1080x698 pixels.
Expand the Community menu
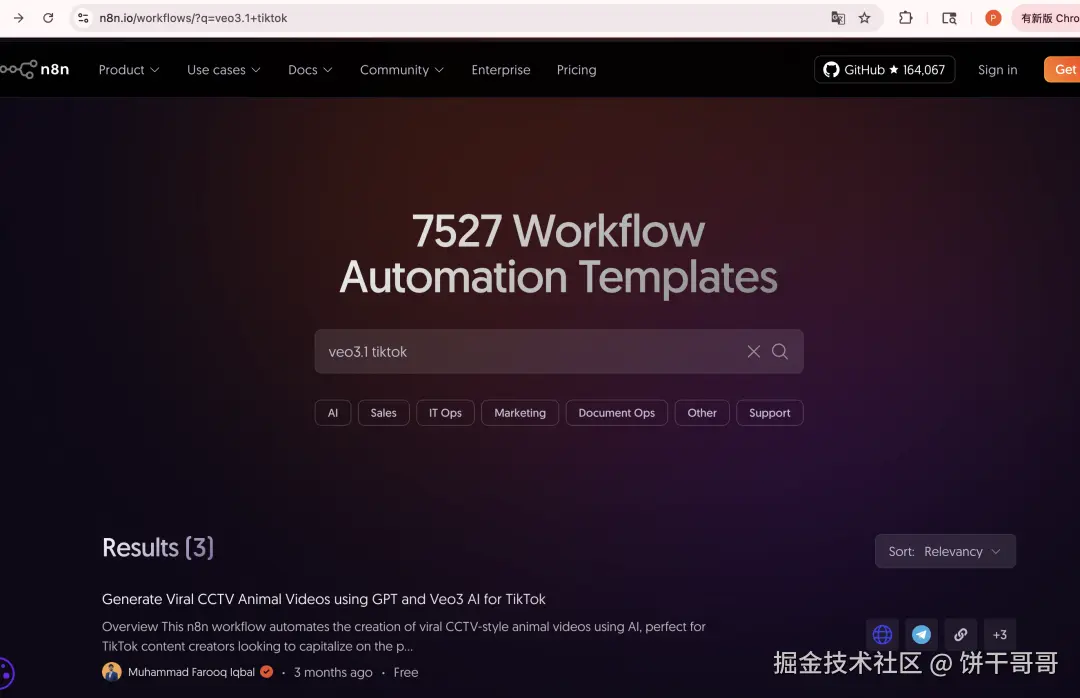pyautogui.click(x=402, y=70)
